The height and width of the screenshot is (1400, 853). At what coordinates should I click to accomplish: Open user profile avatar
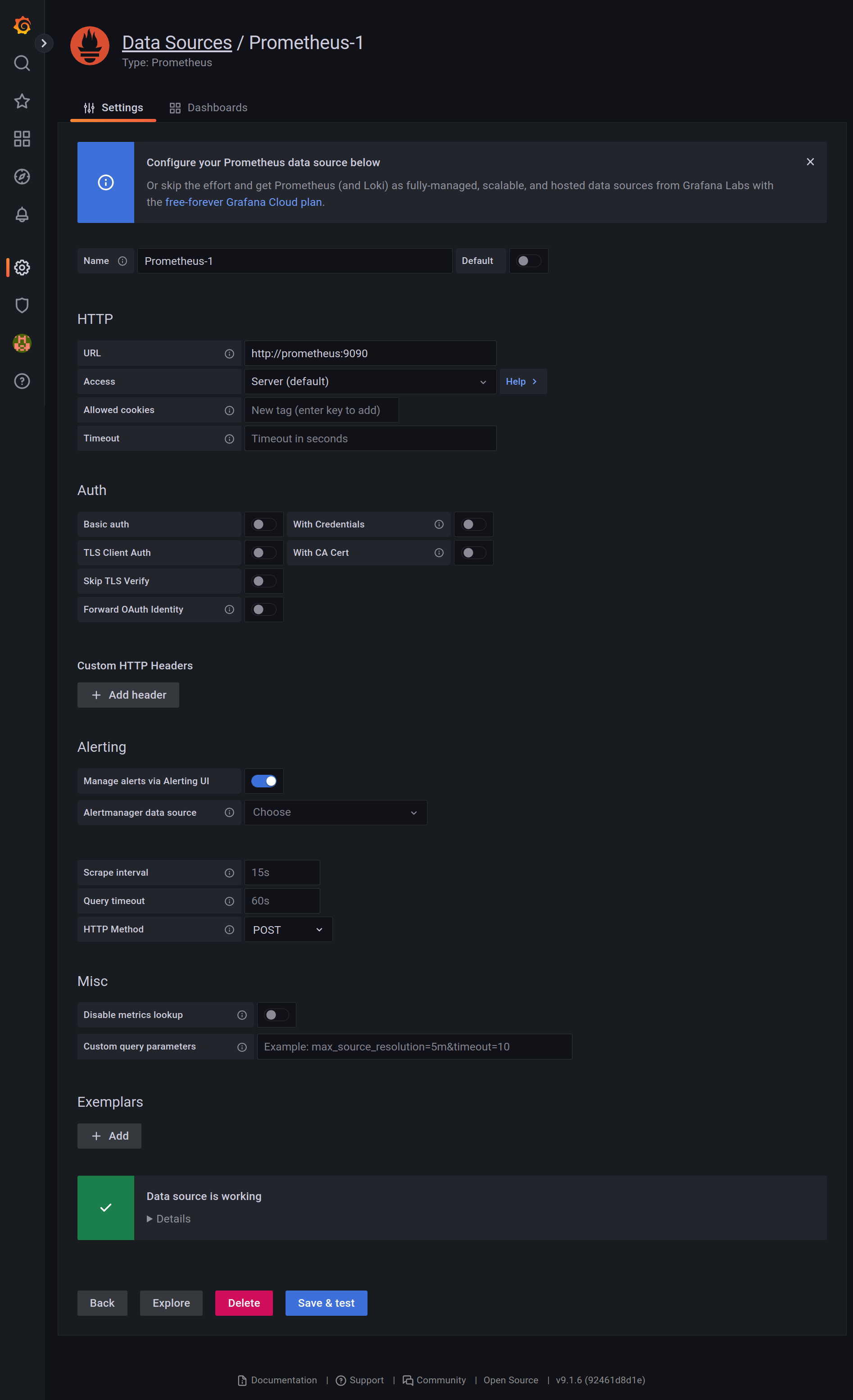(x=22, y=343)
